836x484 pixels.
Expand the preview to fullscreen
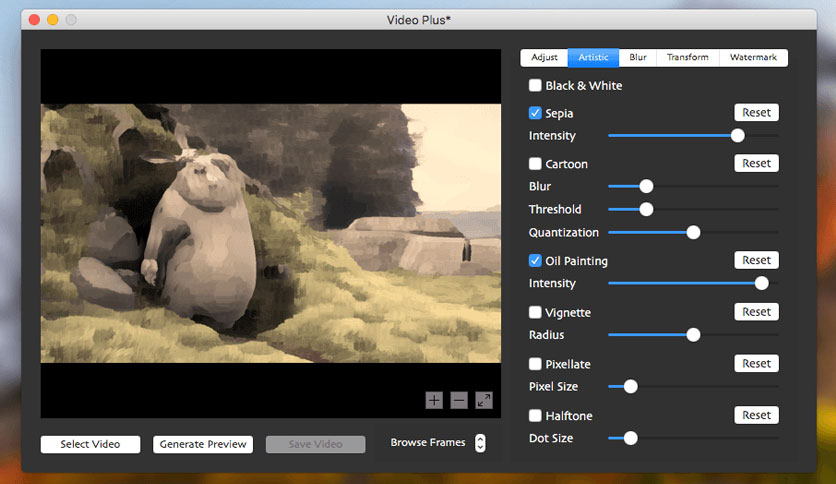(x=484, y=400)
